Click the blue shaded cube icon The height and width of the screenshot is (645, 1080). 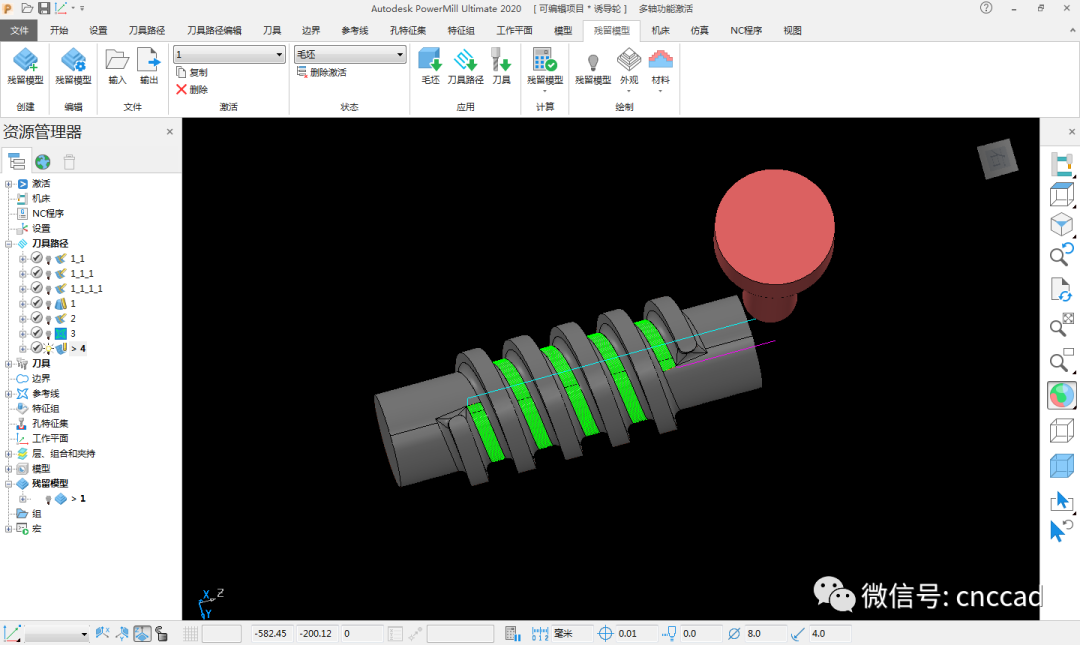pos(1061,466)
